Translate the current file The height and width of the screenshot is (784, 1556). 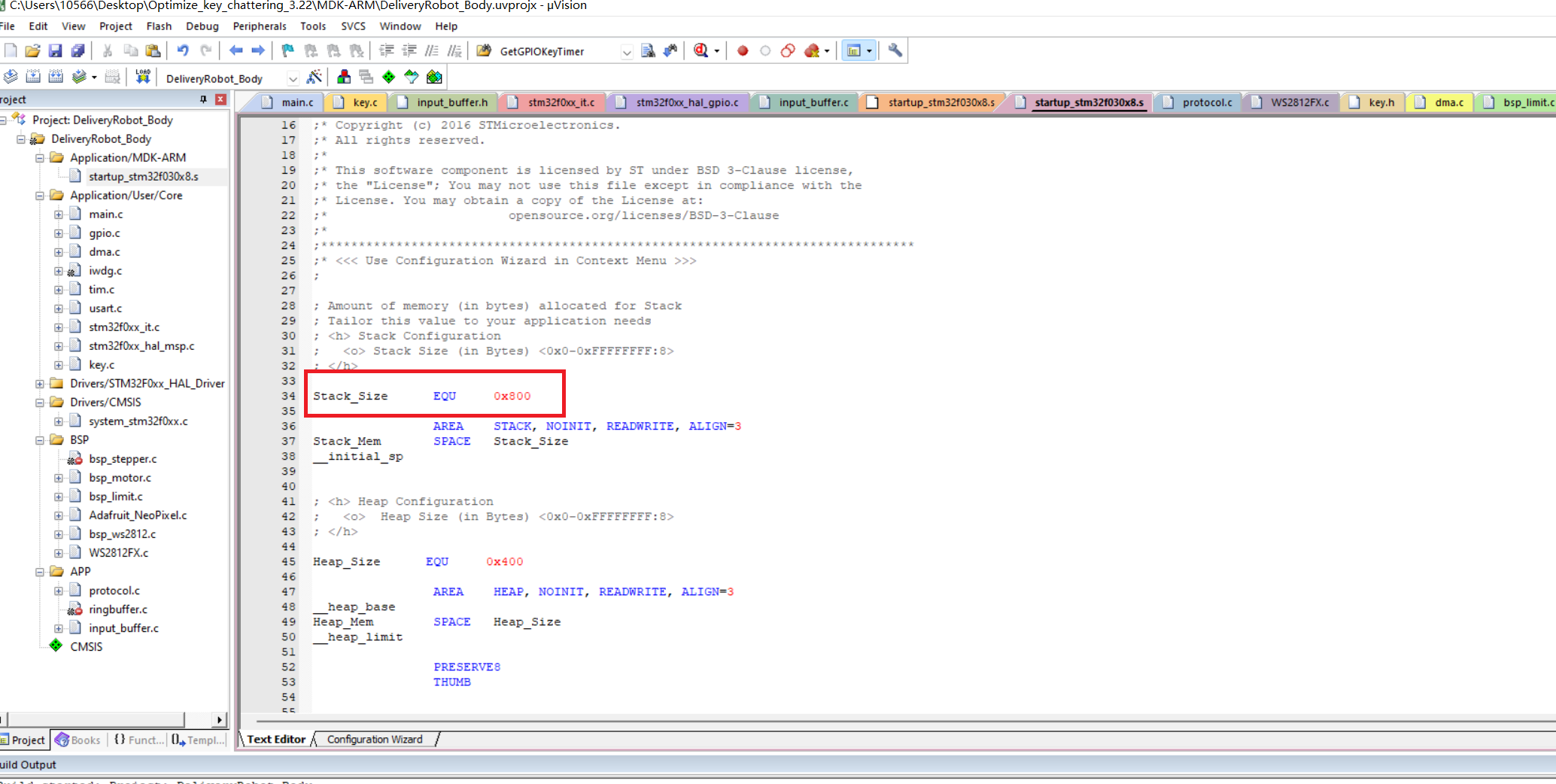pyautogui.click(x=11, y=76)
